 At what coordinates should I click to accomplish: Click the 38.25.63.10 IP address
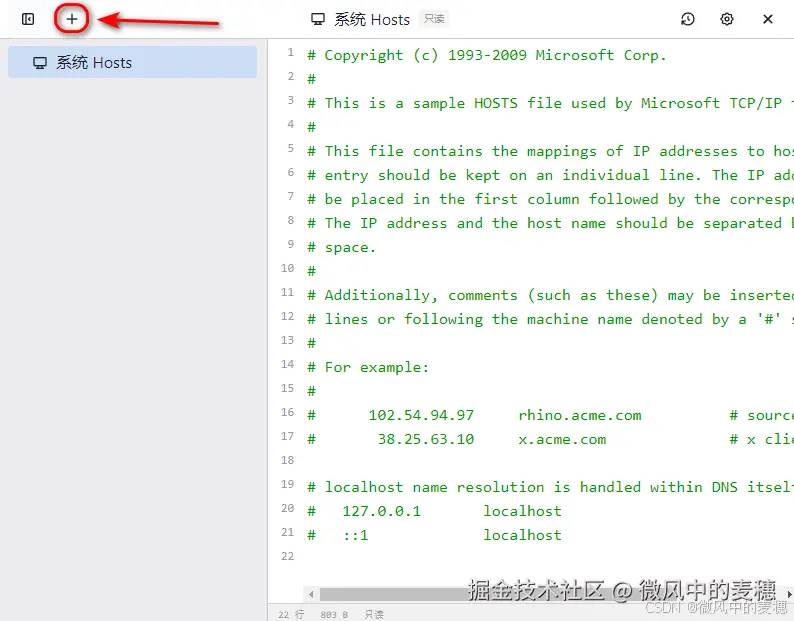(x=425, y=439)
